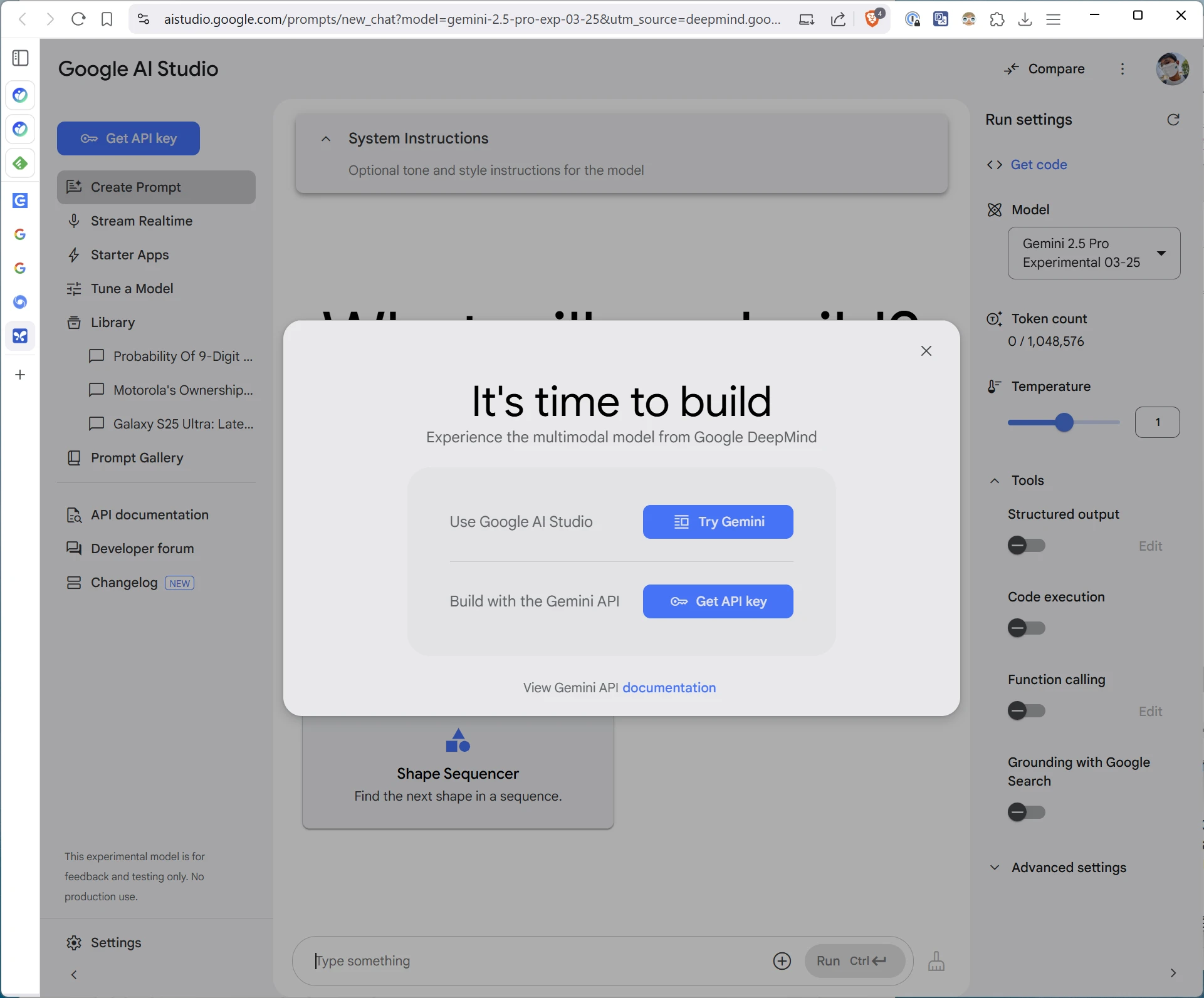The height and width of the screenshot is (998, 1204).
Task: Click Get API key in the left sidebar
Action: [128, 138]
